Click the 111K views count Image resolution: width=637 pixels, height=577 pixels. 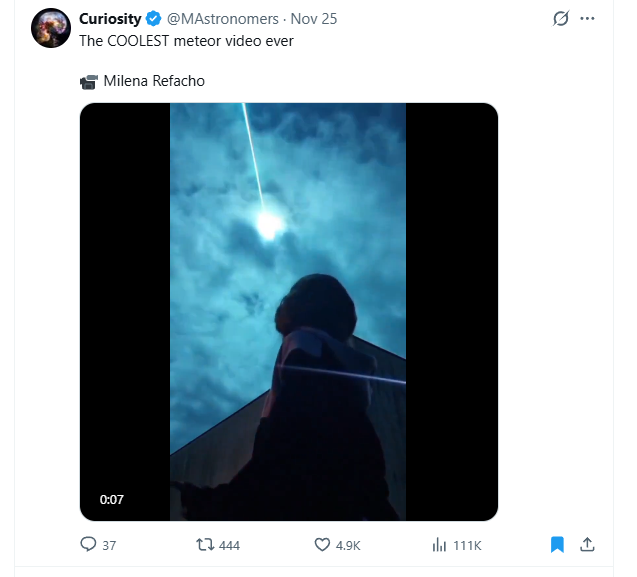pos(467,545)
